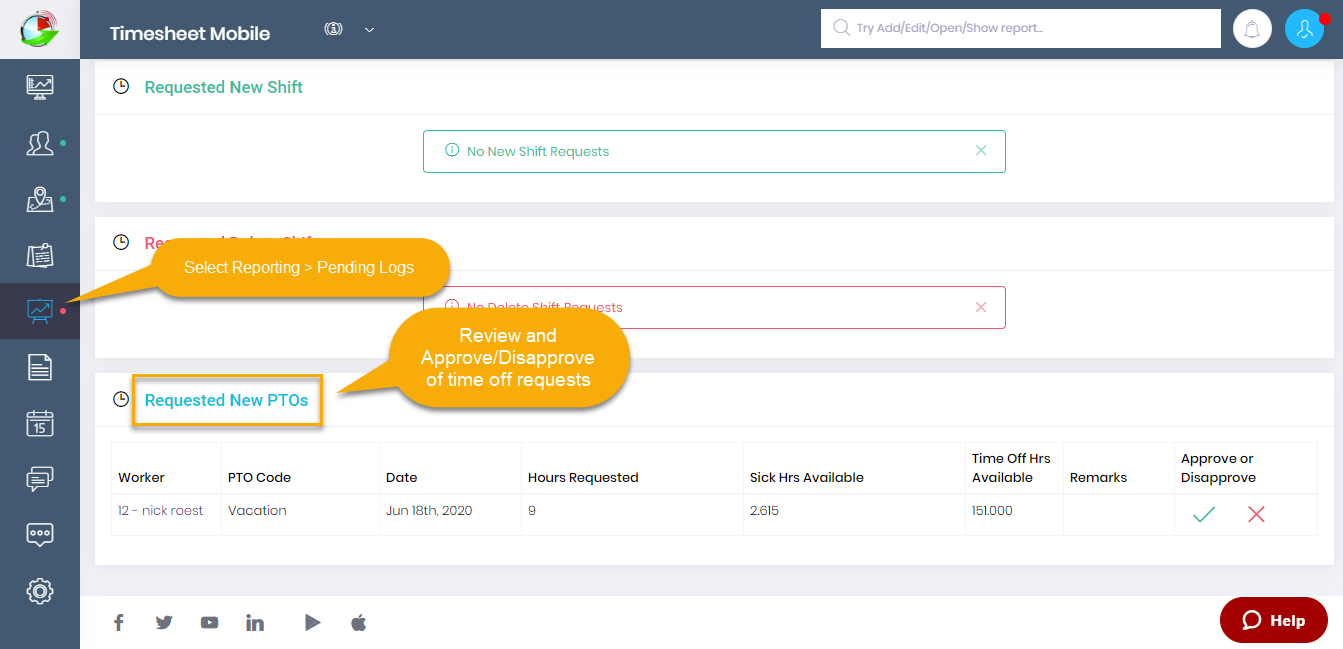Dismiss the No New Shift Requests notice
Image resolution: width=1343 pixels, height=649 pixels.
tap(980, 151)
